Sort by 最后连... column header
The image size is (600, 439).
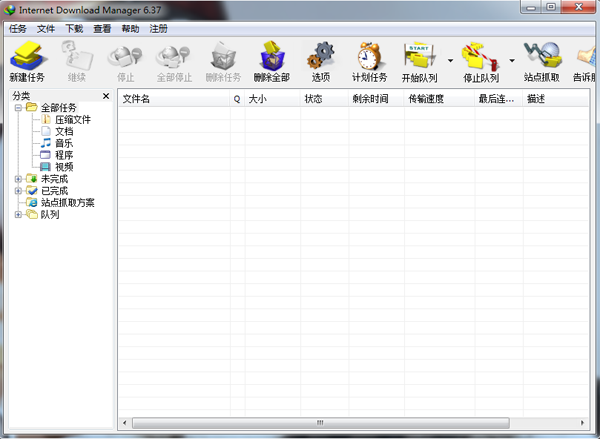point(499,99)
